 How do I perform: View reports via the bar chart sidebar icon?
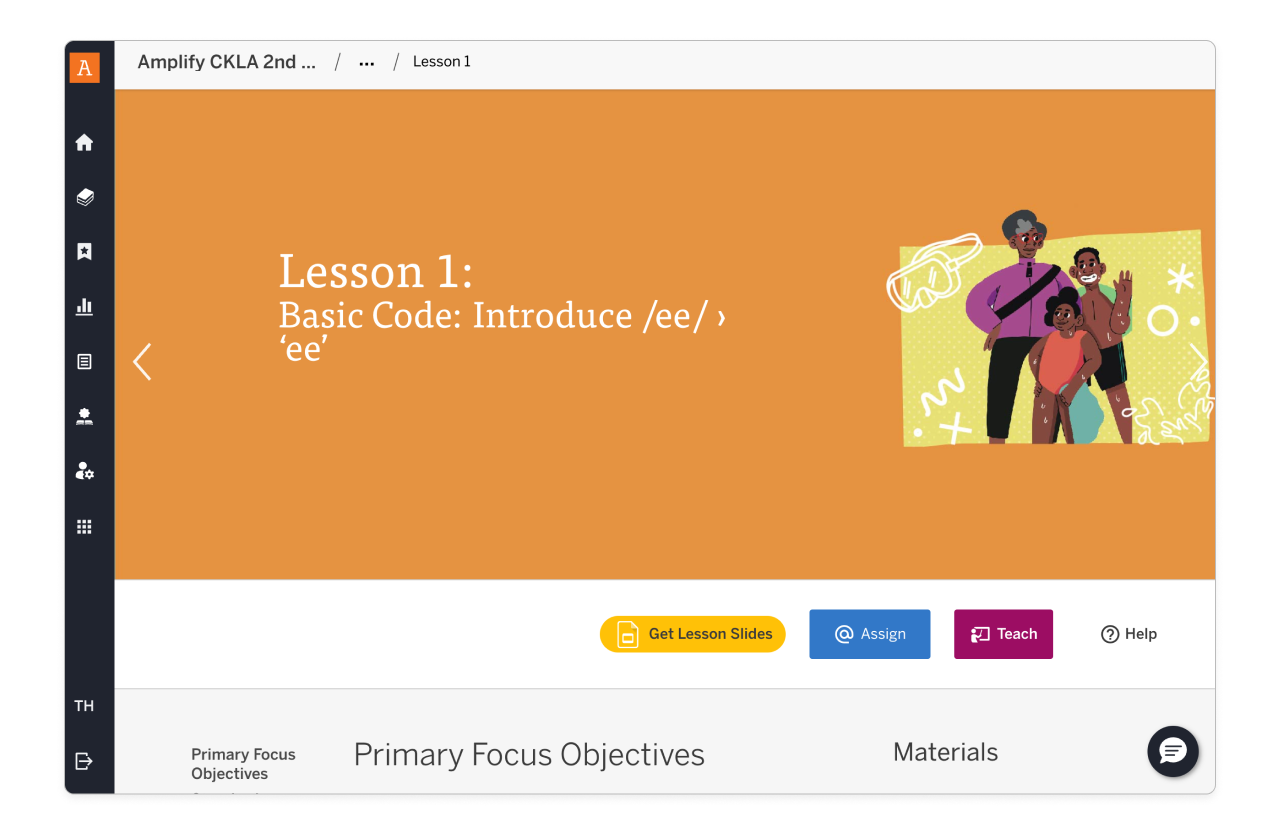click(85, 306)
